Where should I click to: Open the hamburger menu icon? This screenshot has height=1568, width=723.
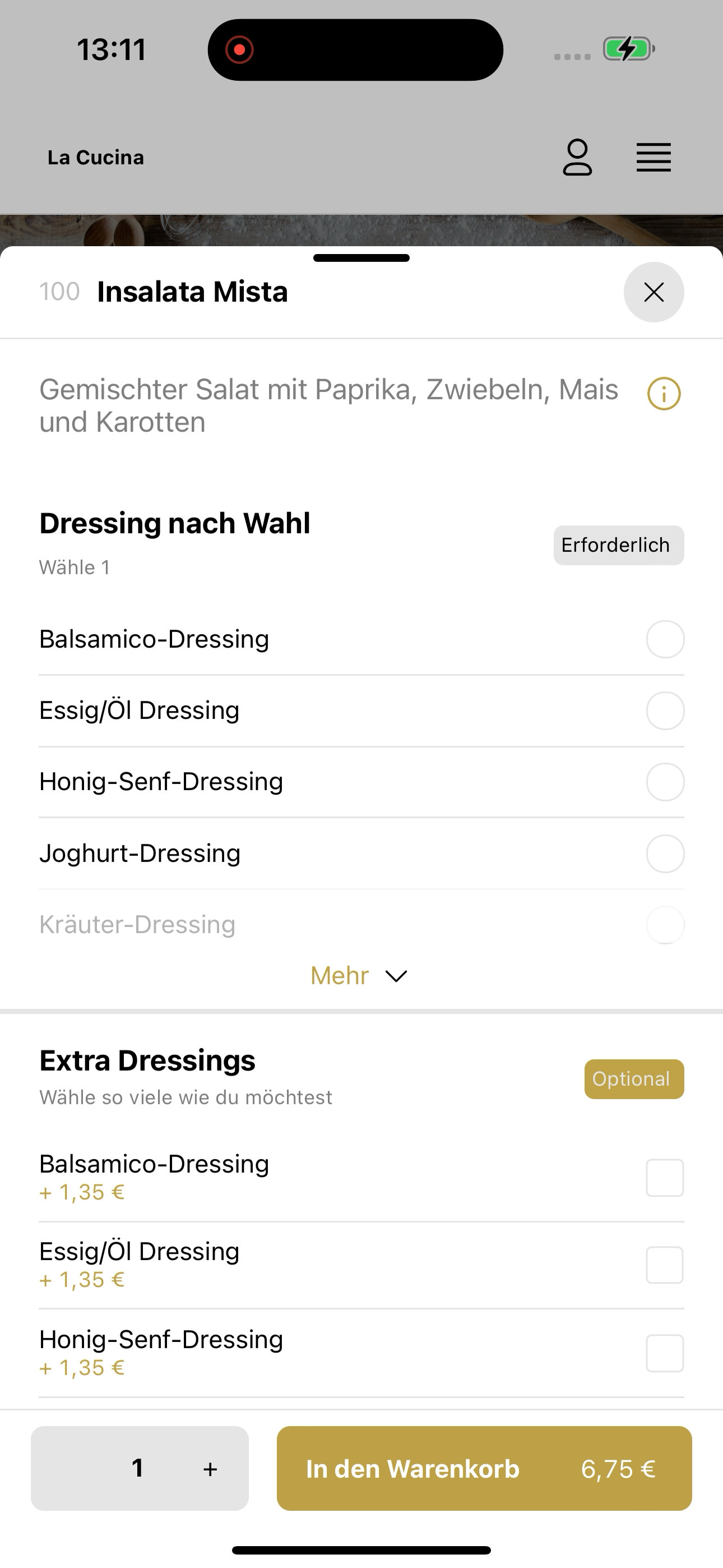(654, 158)
